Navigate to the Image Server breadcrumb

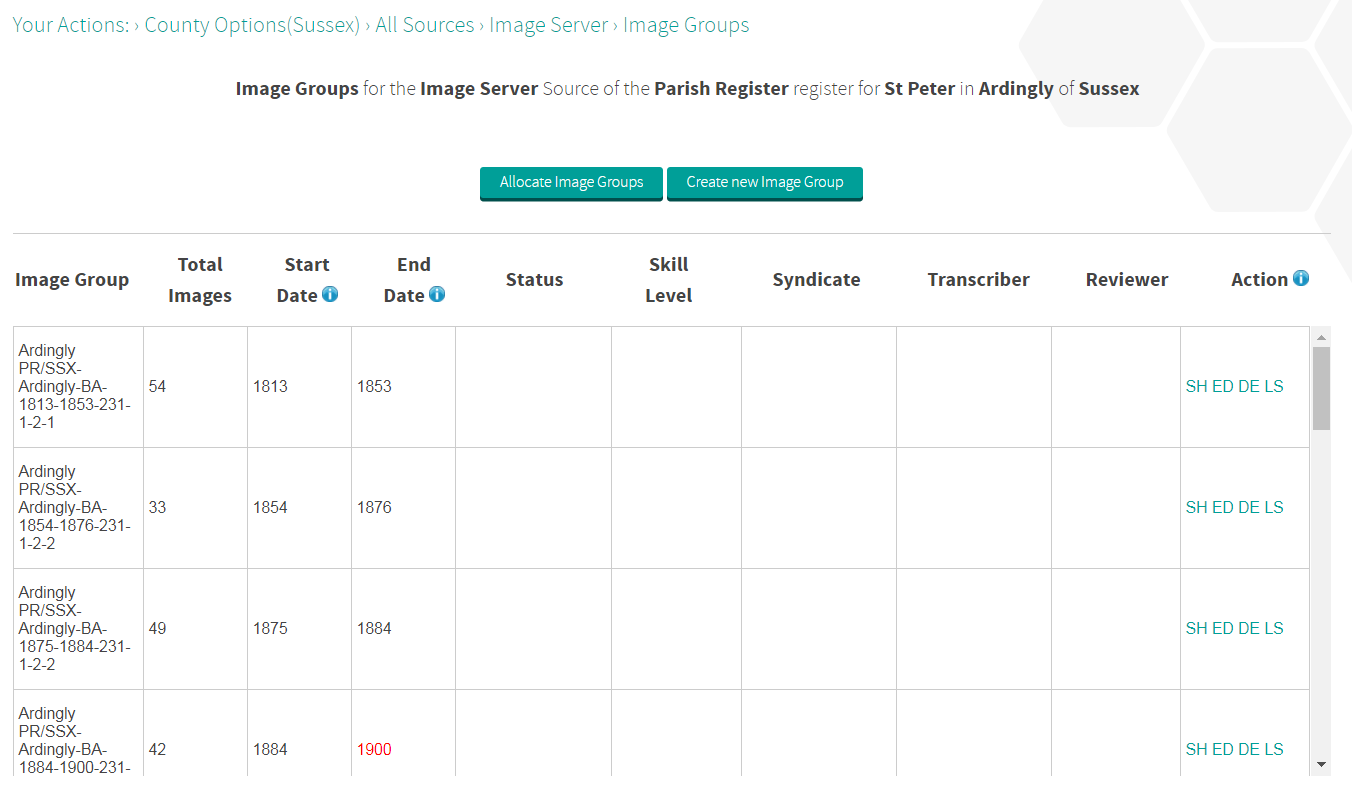coord(548,25)
